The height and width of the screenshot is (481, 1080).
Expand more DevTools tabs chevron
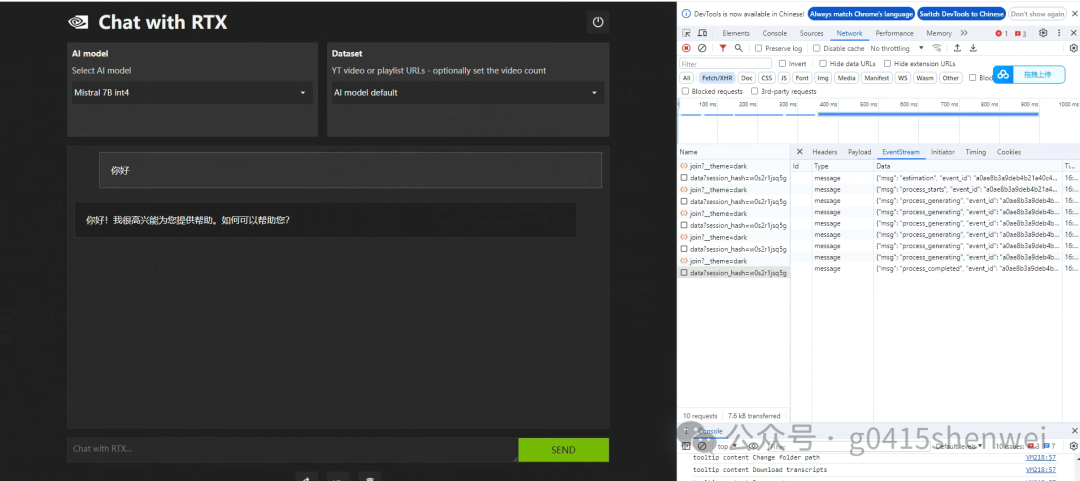(x=964, y=33)
